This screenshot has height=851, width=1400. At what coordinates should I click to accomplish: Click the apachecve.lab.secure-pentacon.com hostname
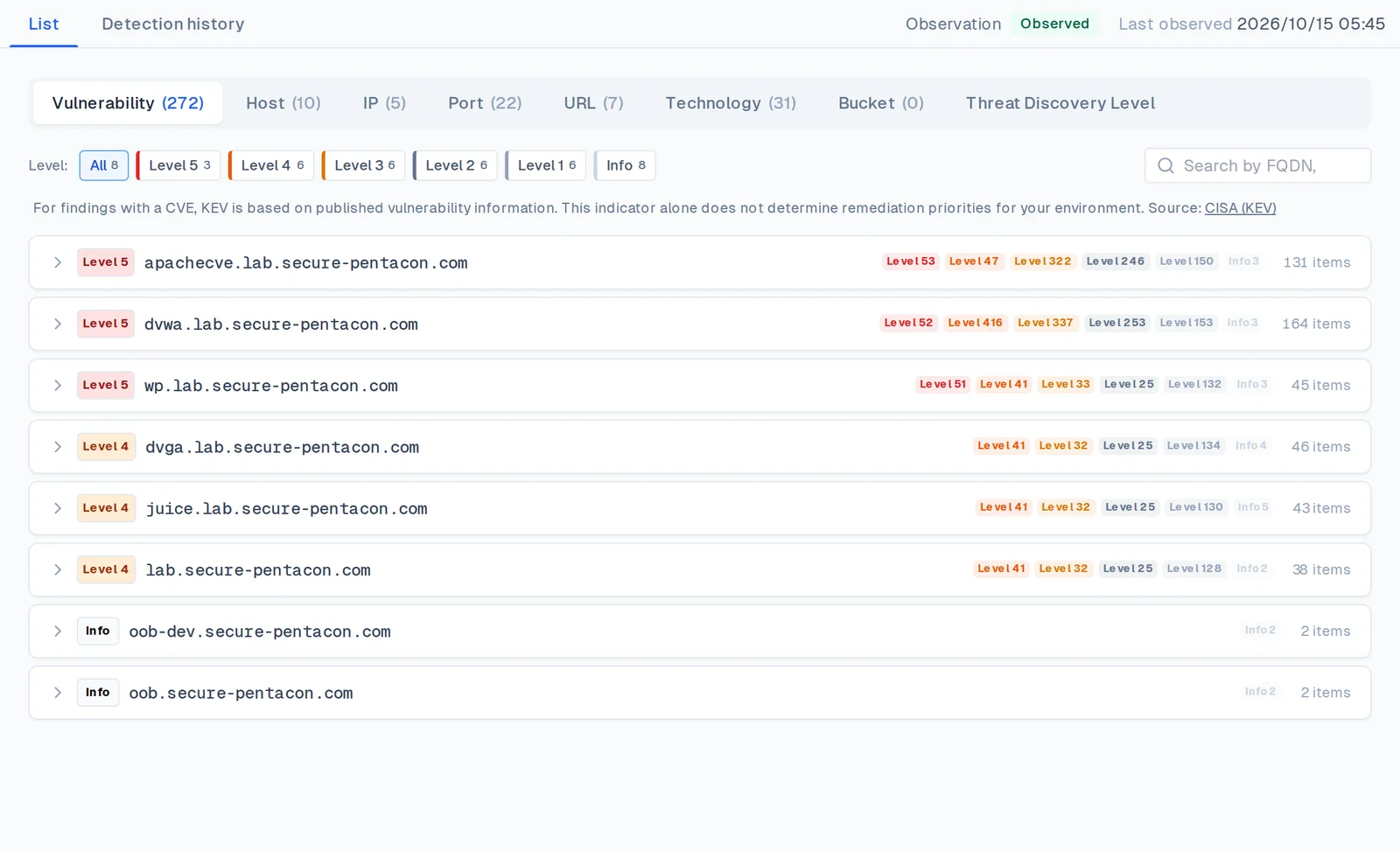point(306,262)
